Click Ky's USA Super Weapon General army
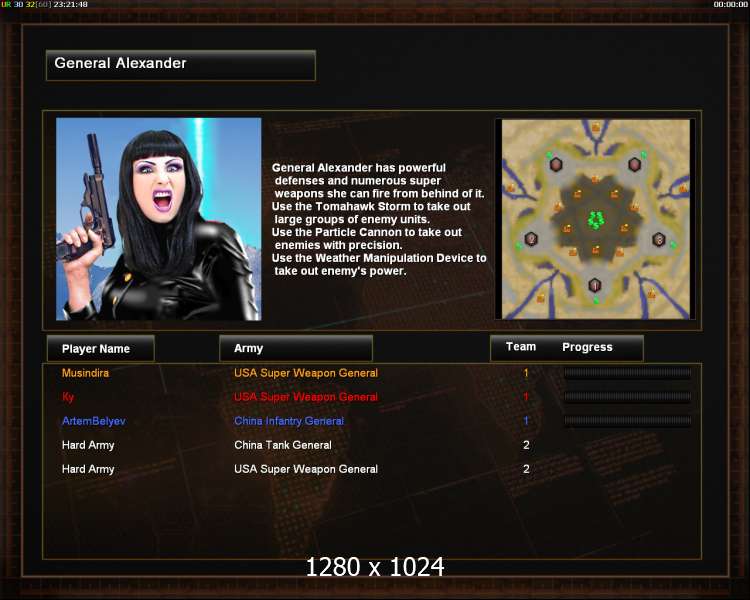 (306, 397)
